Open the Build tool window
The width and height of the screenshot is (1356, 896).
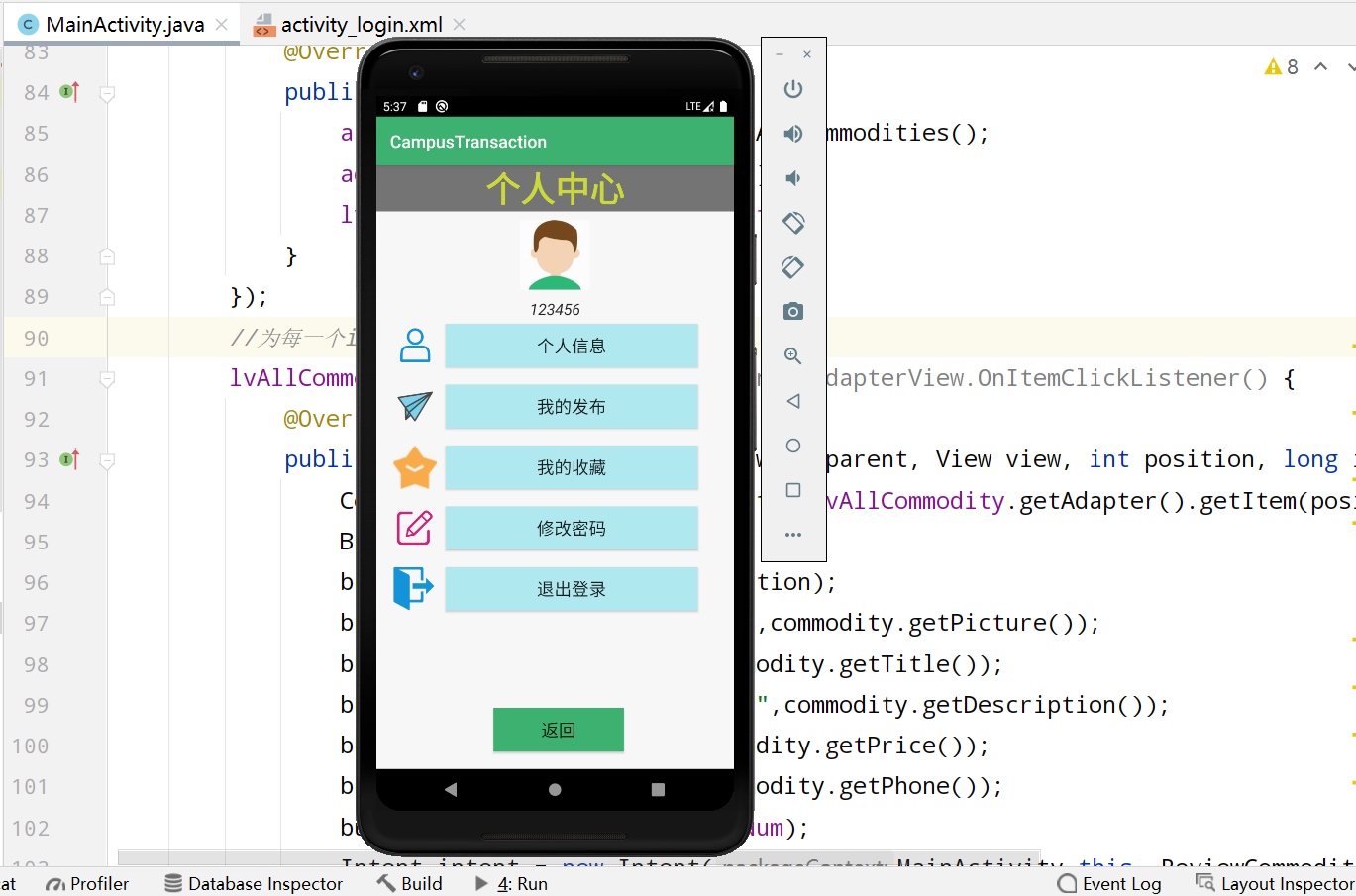pyautogui.click(x=409, y=883)
